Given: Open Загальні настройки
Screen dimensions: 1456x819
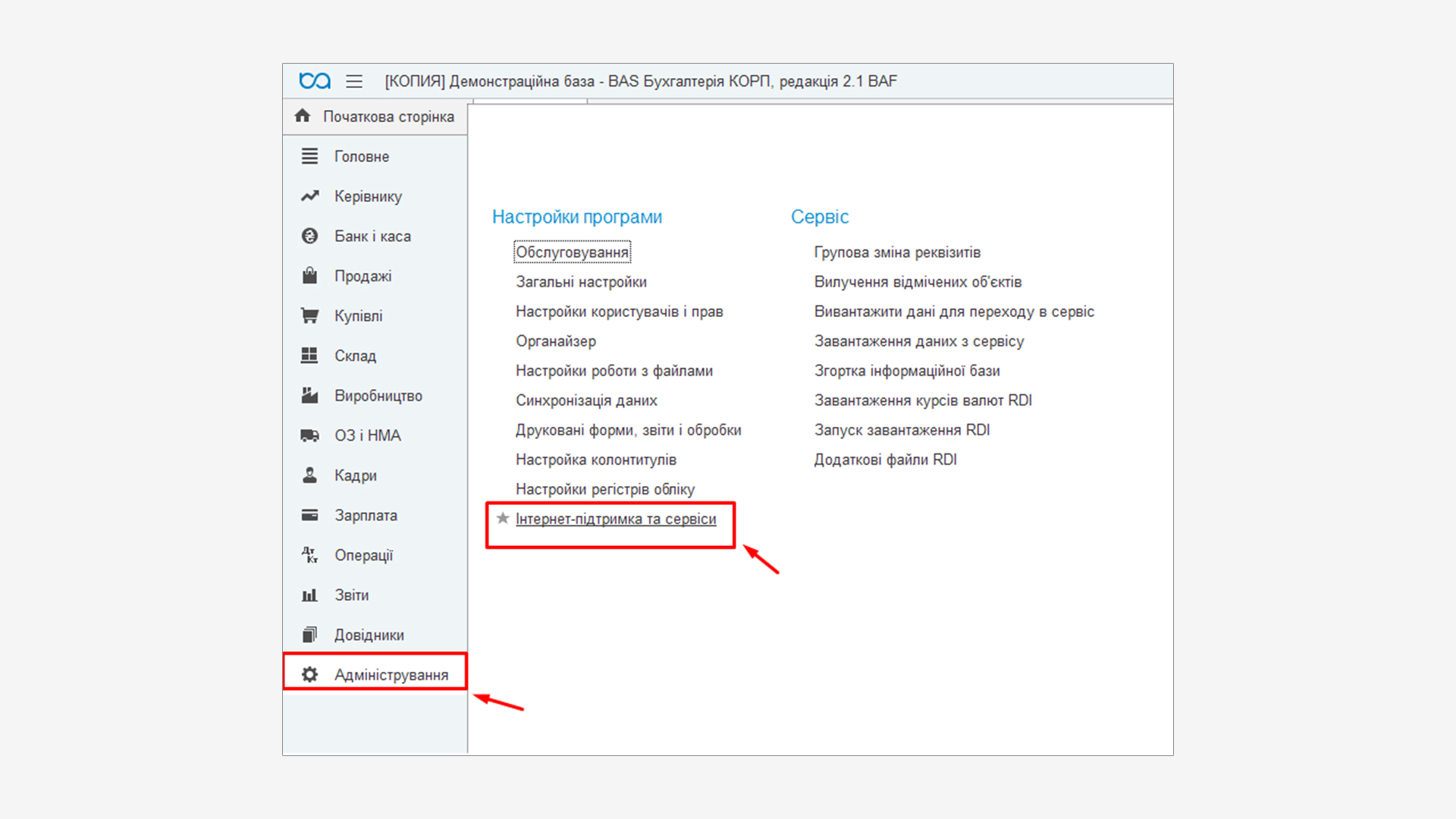Looking at the screenshot, I should coord(581,281).
